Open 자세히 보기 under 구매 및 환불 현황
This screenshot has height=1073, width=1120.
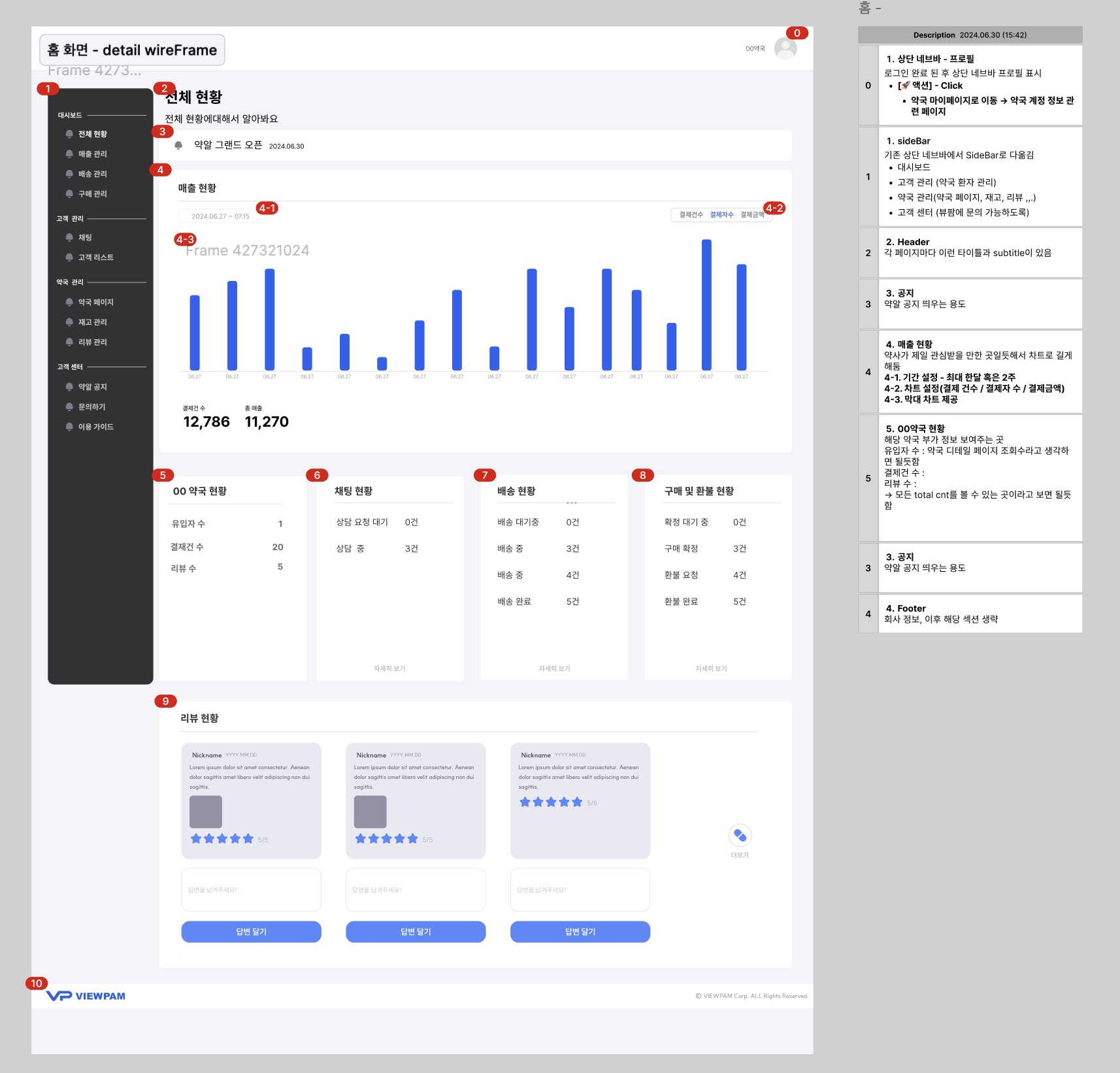tap(711, 669)
